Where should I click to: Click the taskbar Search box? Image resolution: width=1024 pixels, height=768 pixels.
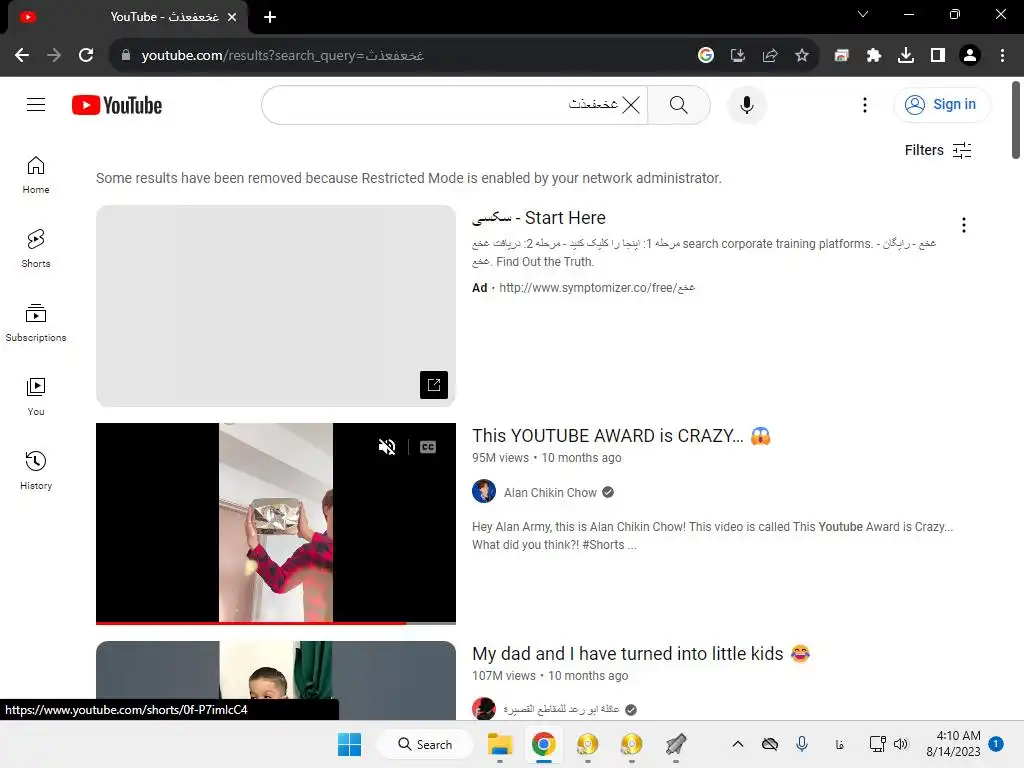[x=425, y=744]
